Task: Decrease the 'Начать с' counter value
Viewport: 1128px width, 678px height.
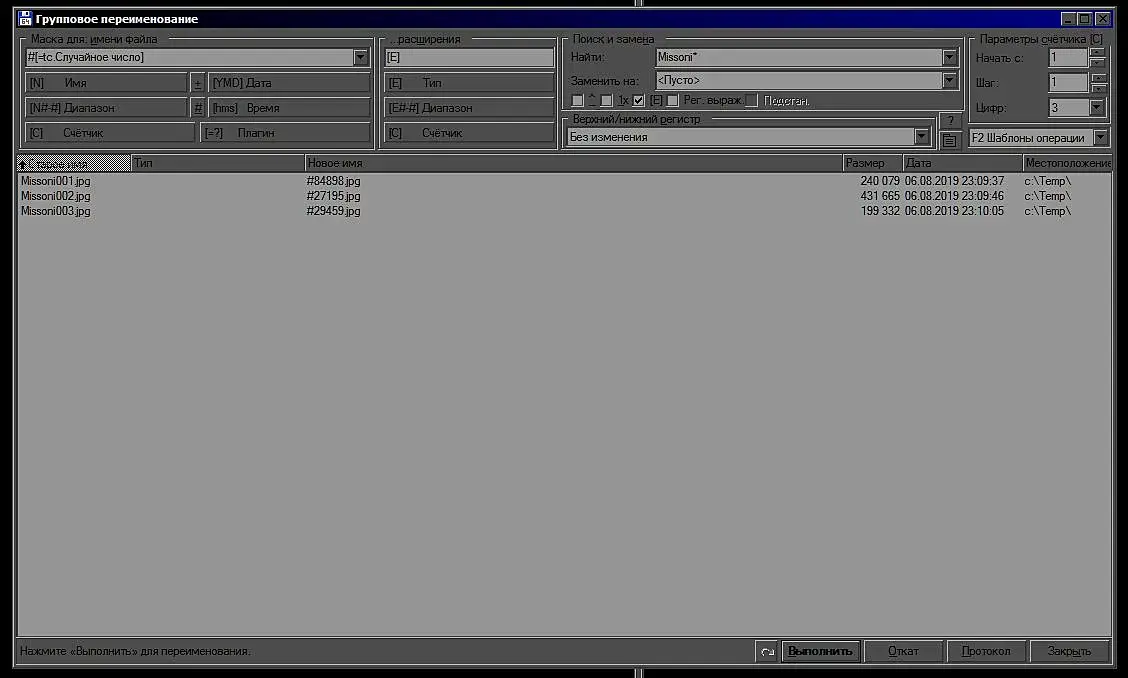Action: pos(1097,63)
